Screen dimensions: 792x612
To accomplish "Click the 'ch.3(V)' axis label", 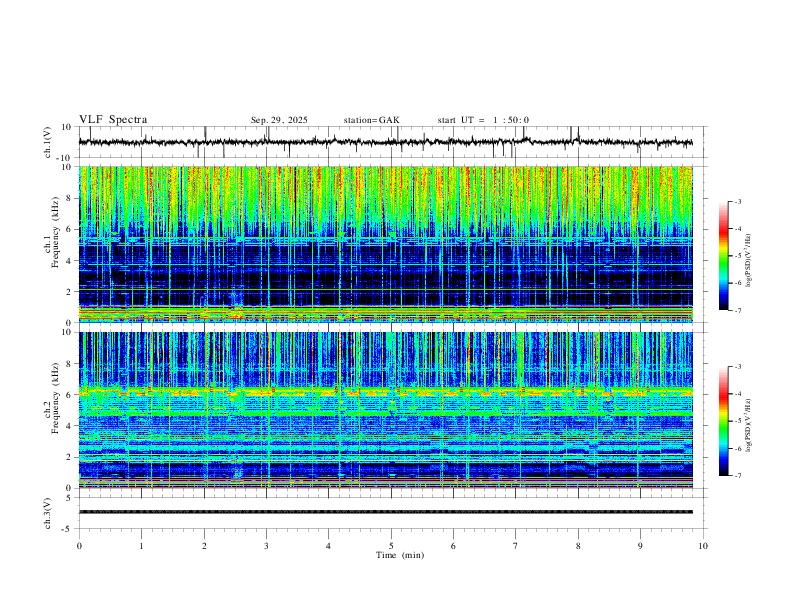I will (47, 513).
